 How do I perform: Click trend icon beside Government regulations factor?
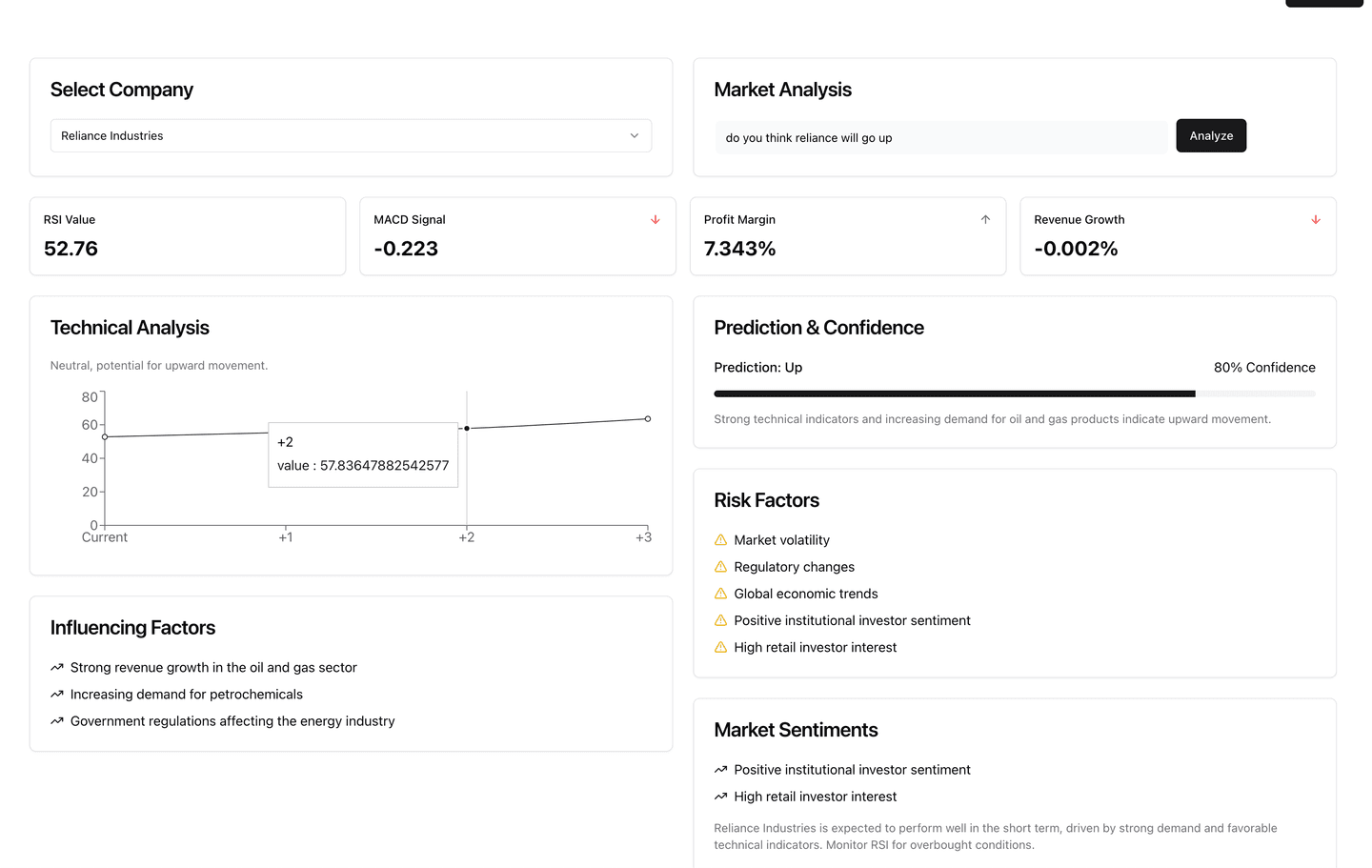pyautogui.click(x=57, y=721)
